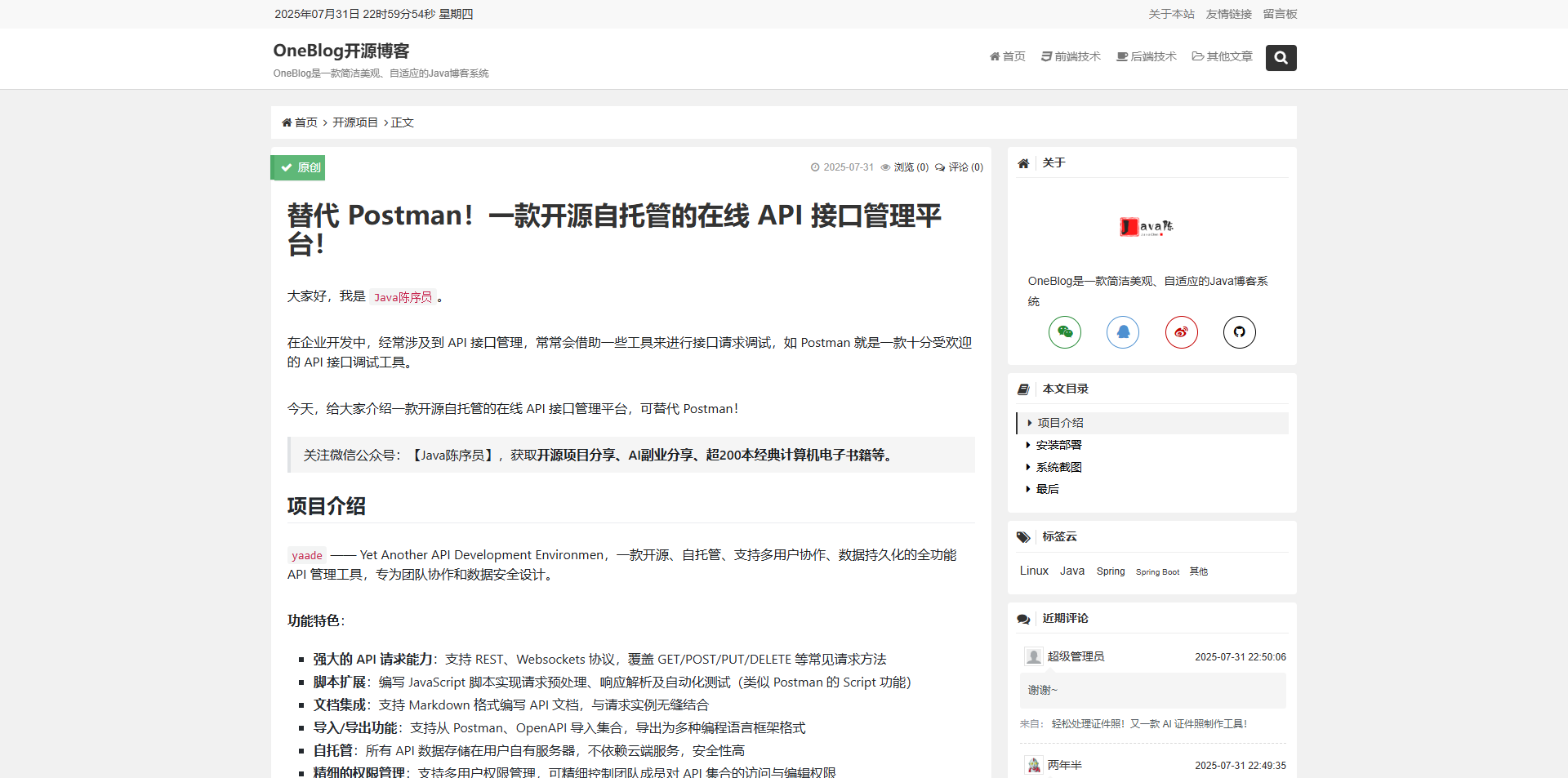Open the WeChat social icon
This screenshot has height=778, width=1568.
(1064, 332)
